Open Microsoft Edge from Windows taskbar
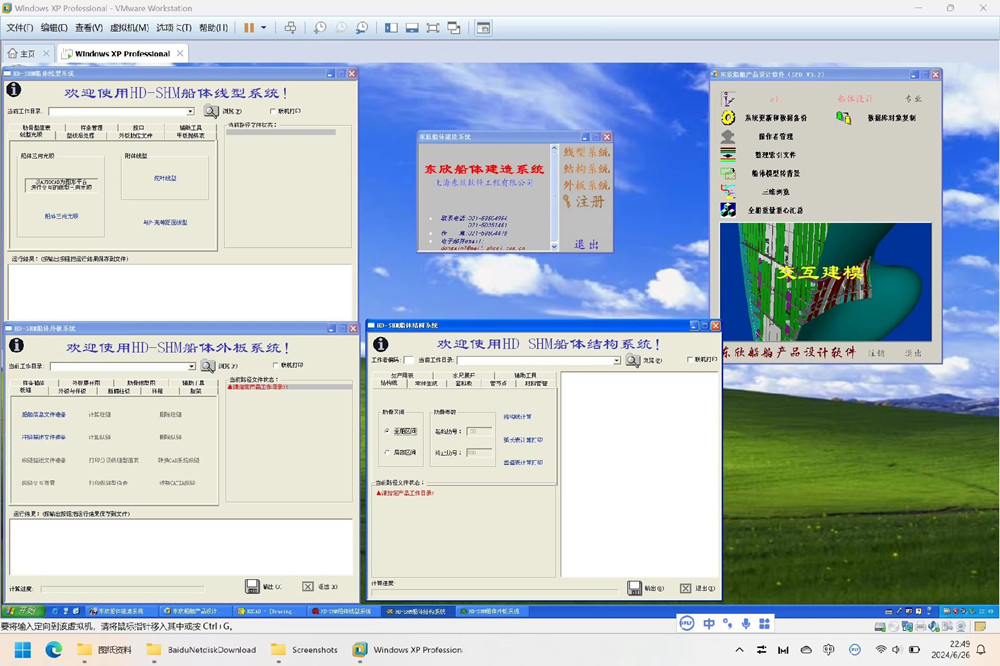1000x666 pixels. (x=54, y=649)
